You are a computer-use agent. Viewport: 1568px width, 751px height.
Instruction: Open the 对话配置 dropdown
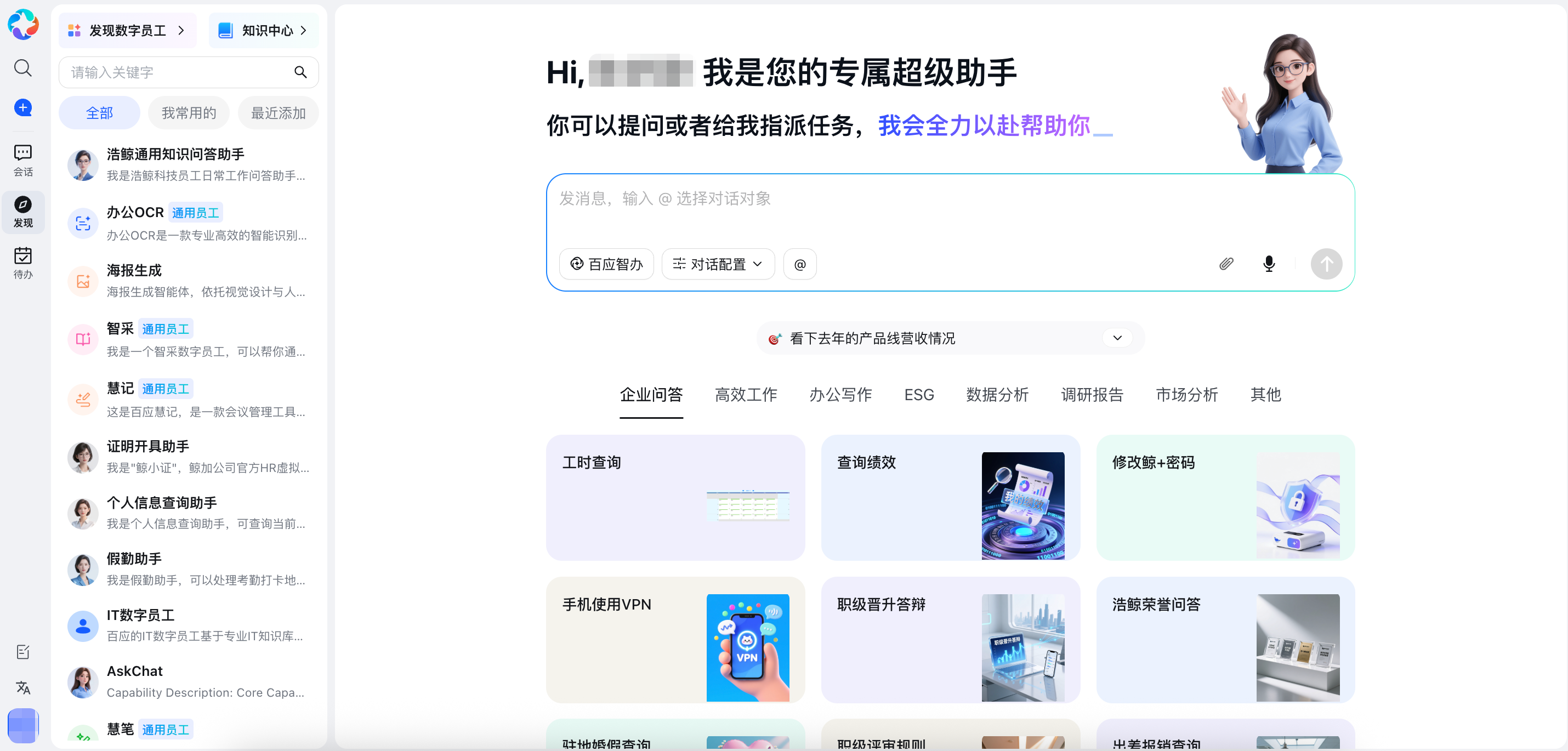point(718,264)
